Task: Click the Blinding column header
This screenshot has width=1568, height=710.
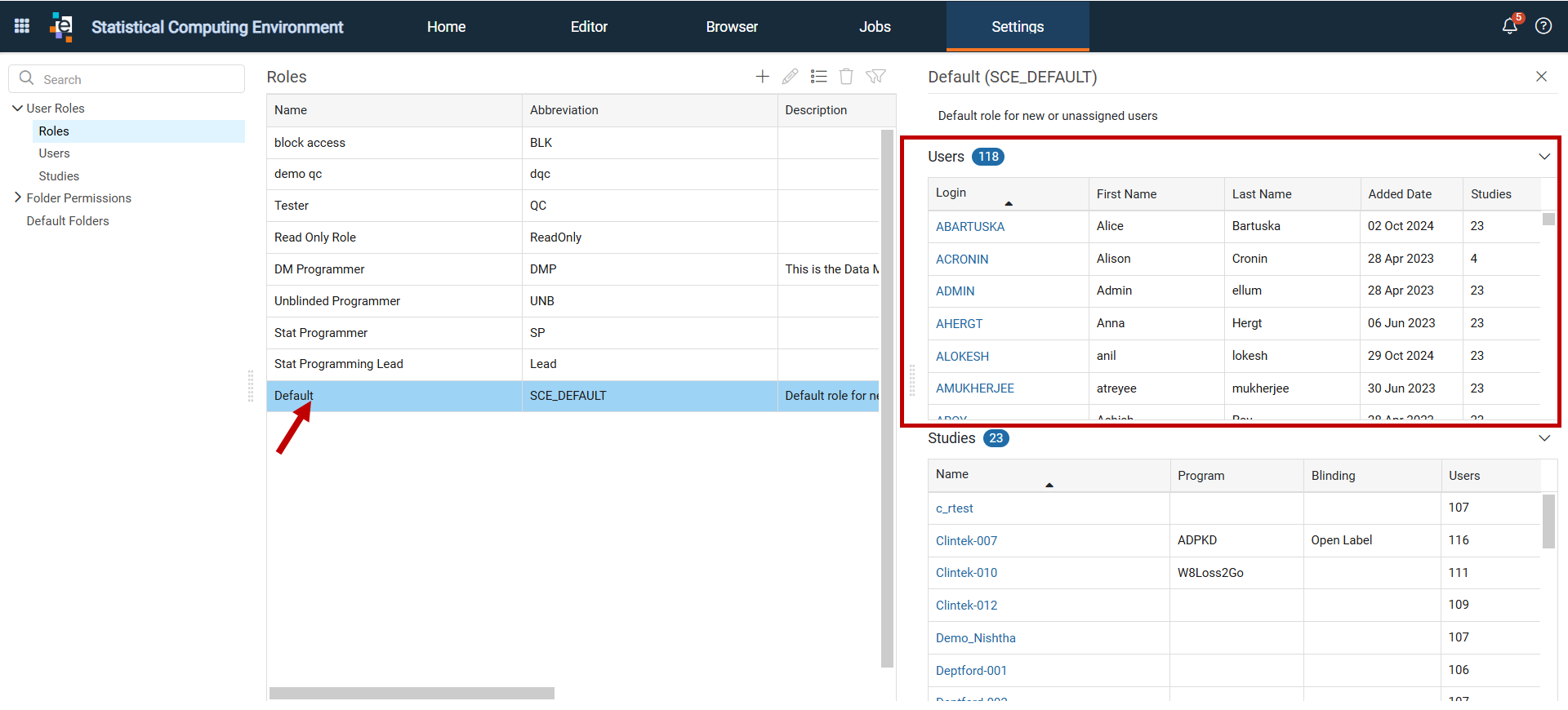Action: pos(1372,476)
